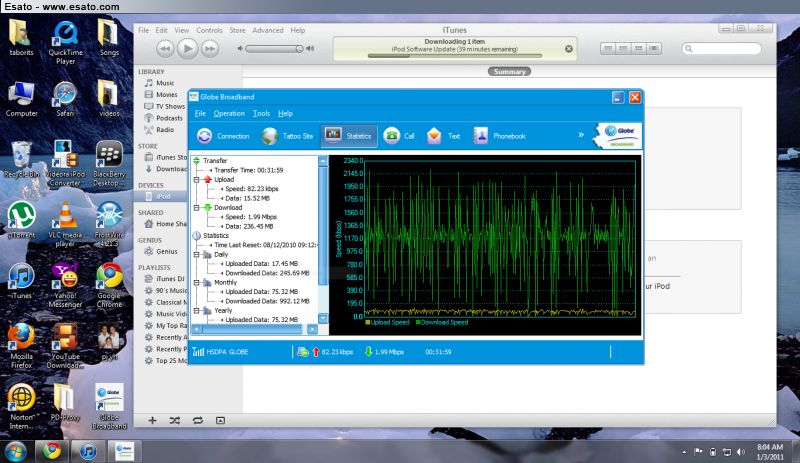Open iTunes File menu
The height and width of the screenshot is (463, 800).
pos(144,30)
